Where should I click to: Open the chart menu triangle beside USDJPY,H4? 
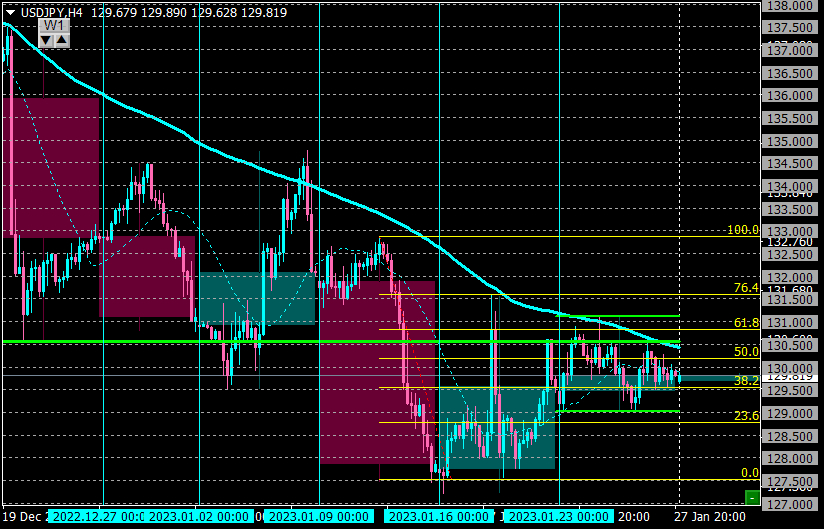(10, 13)
